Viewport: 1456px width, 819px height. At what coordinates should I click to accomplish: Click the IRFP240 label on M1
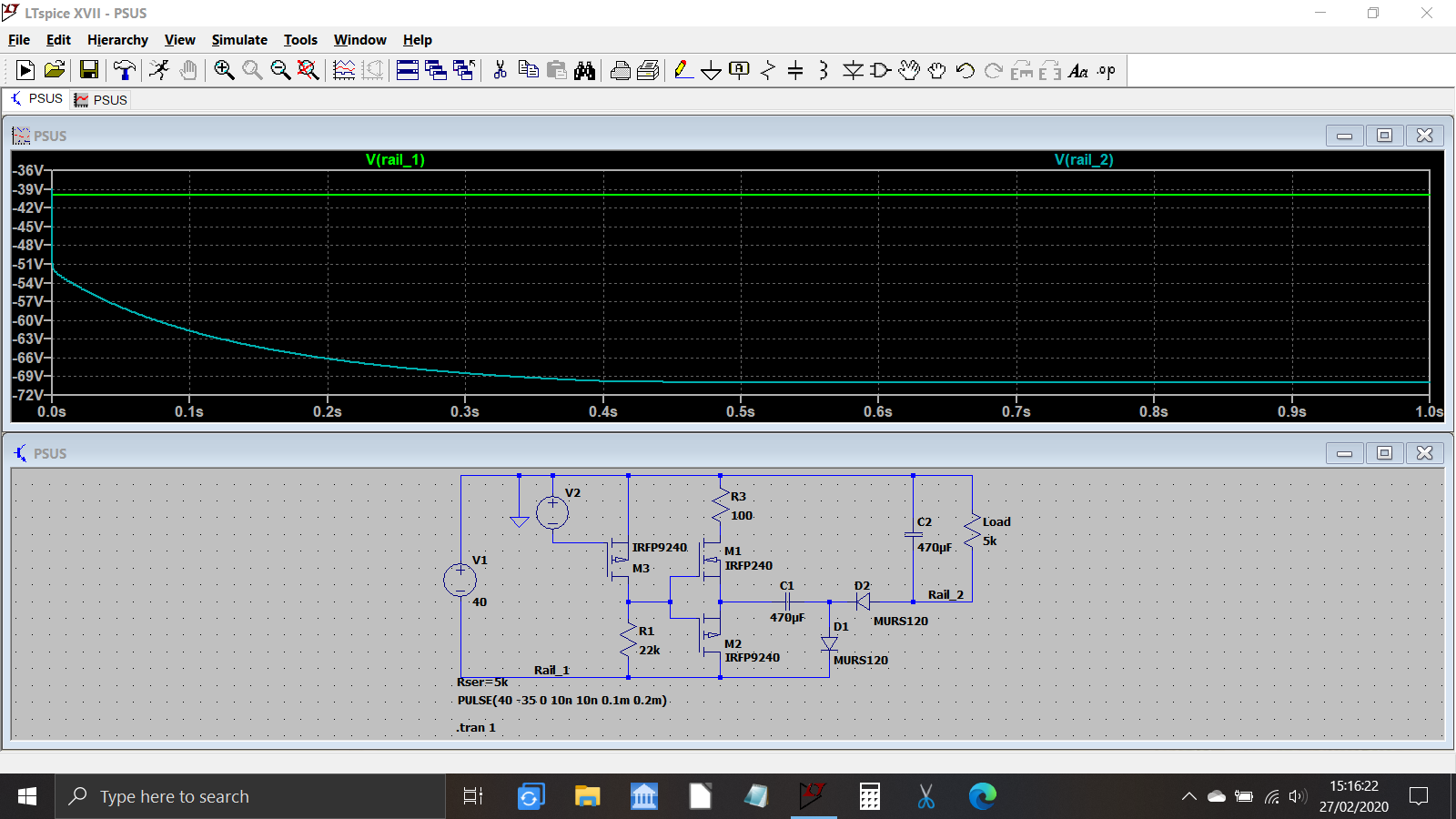[748, 565]
